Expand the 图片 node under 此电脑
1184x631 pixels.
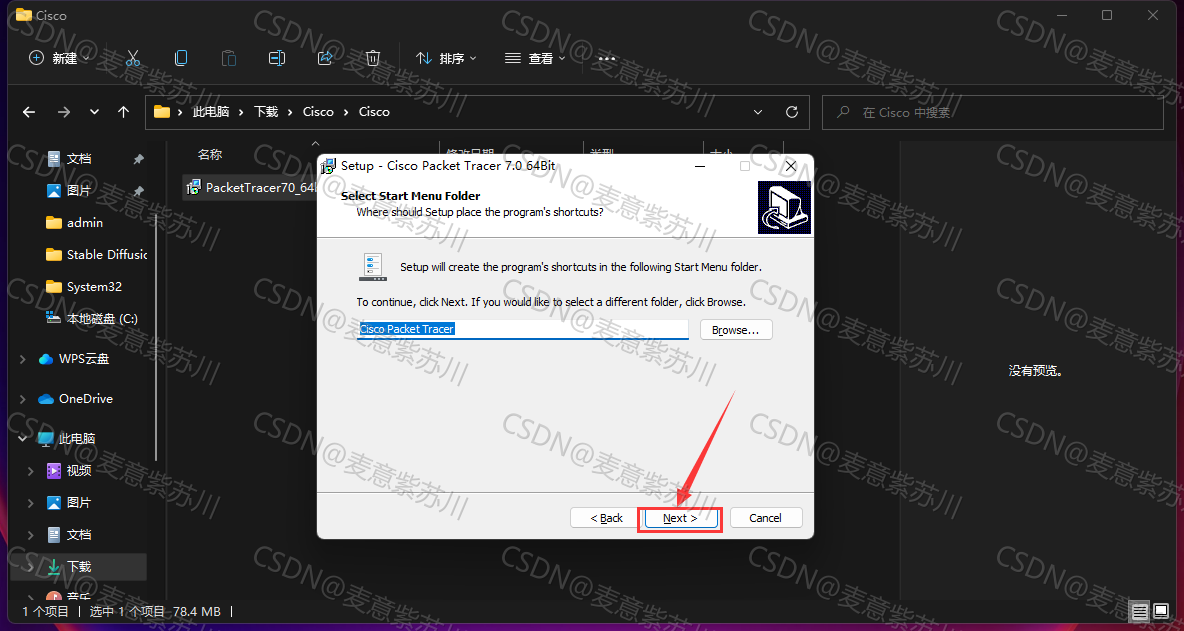coord(31,503)
